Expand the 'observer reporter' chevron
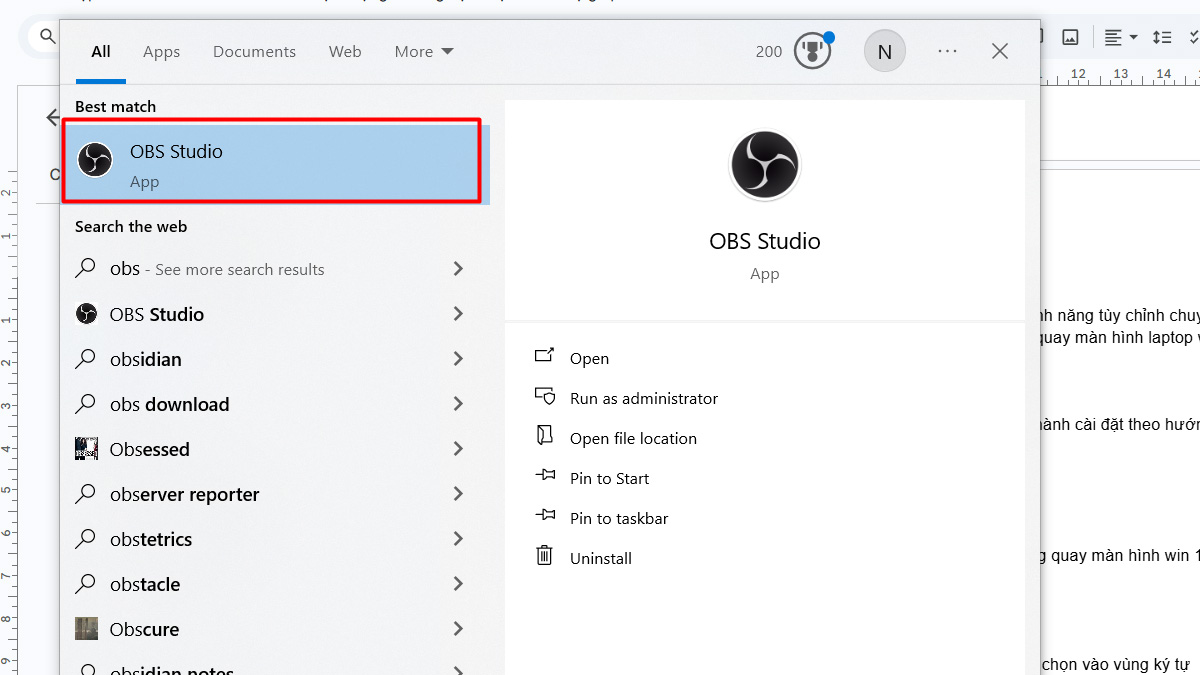This screenshot has width=1200, height=675. (x=458, y=493)
